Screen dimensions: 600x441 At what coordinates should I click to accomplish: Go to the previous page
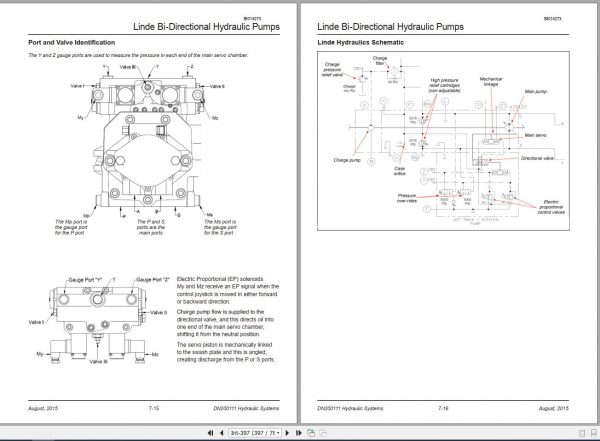click(222, 433)
